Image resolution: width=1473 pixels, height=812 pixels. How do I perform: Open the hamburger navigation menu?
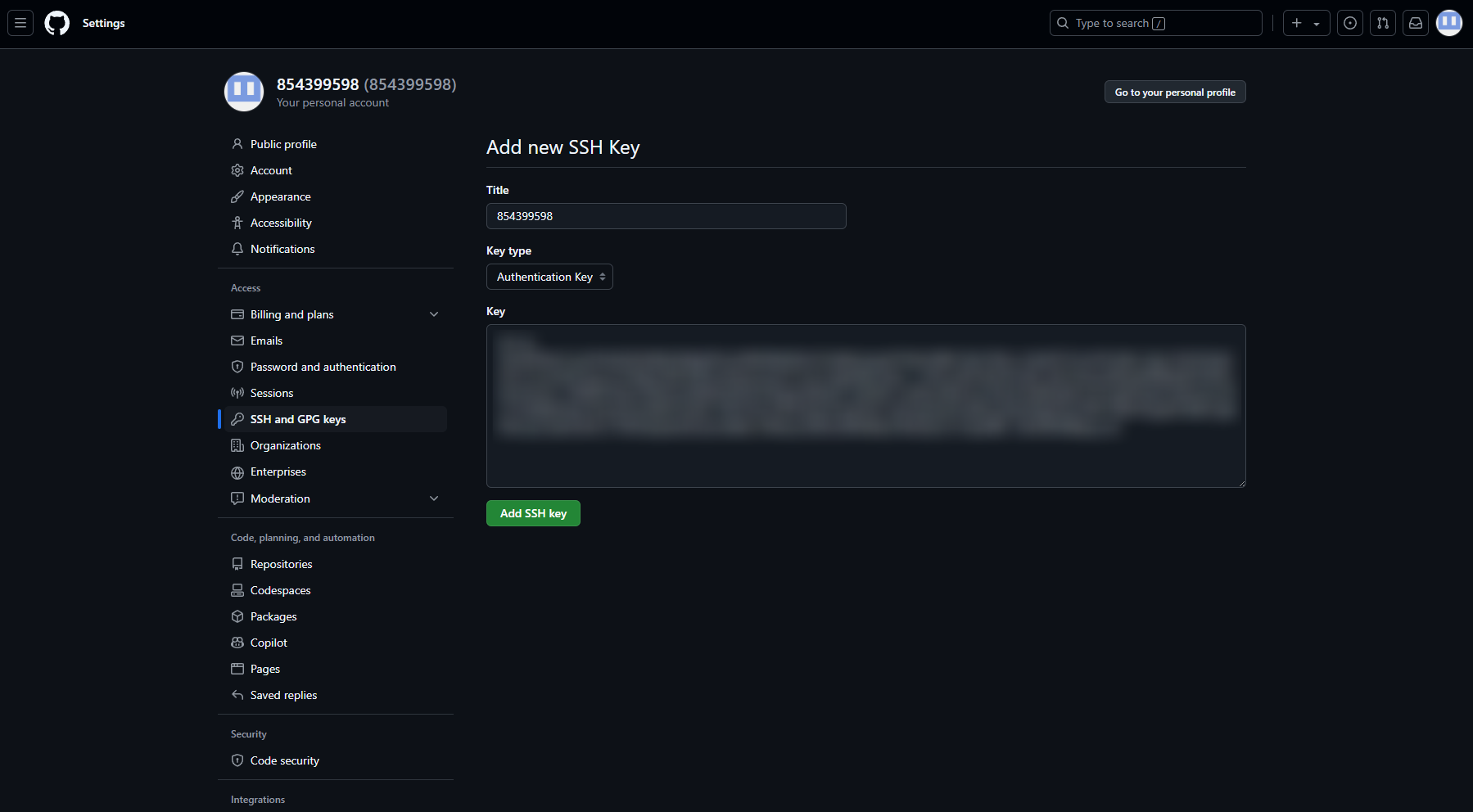pyautogui.click(x=20, y=23)
